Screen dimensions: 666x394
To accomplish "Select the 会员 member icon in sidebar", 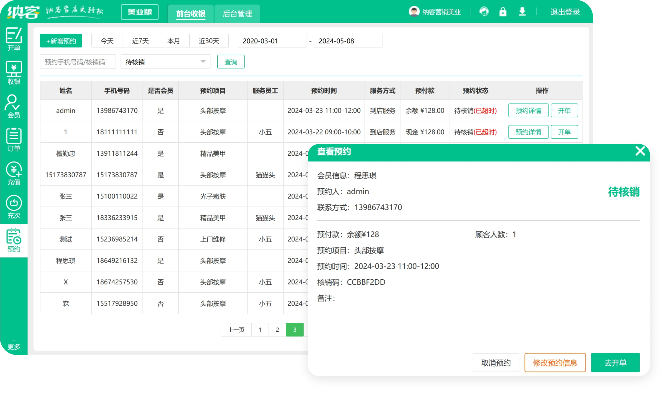I will (14, 106).
